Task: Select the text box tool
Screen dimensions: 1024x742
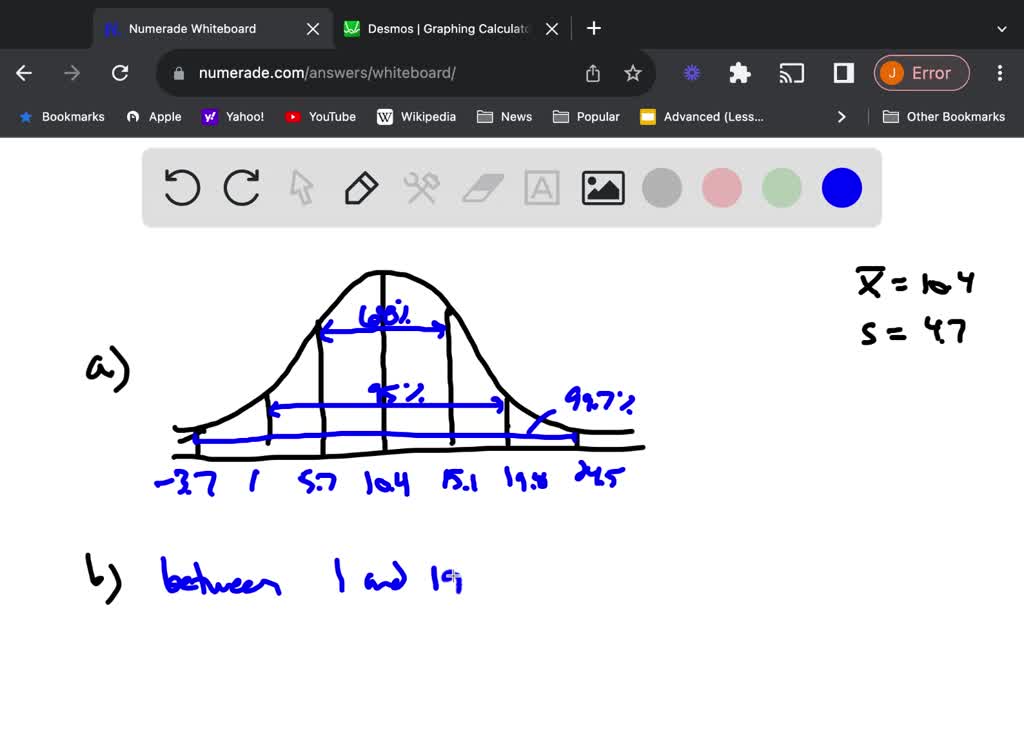Action: (542, 188)
